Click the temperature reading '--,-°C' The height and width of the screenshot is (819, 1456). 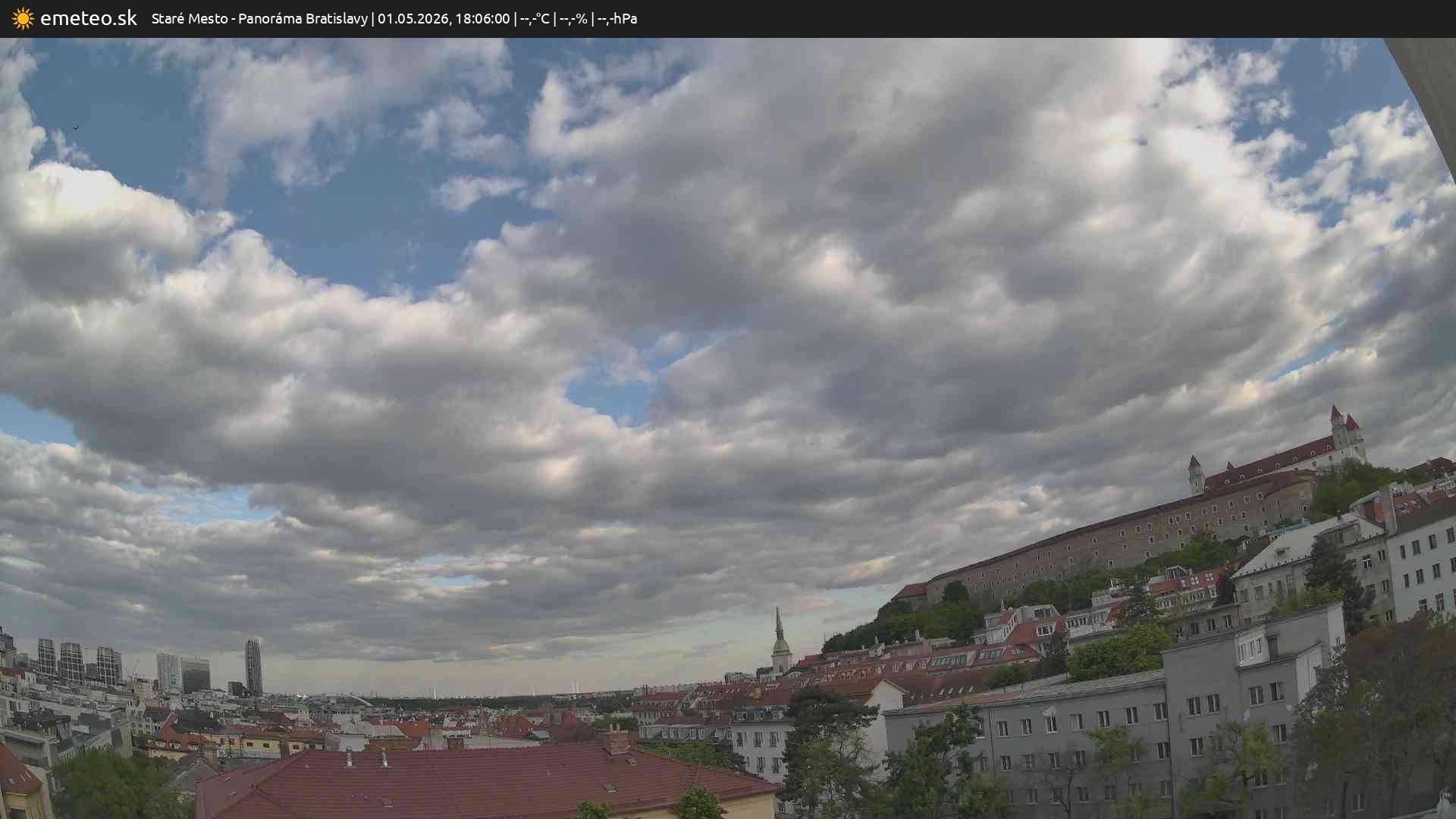pyautogui.click(x=535, y=19)
